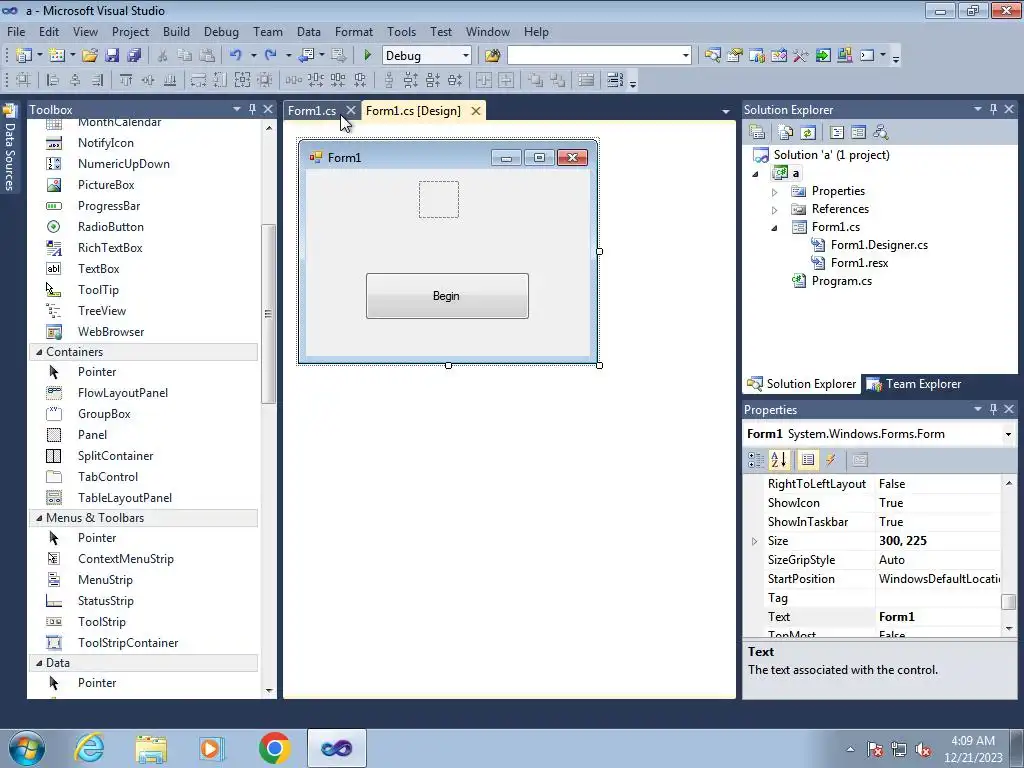Viewport: 1024px width, 768px height.
Task: Click the Save icon in the toolbar
Action: pyautogui.click(x=112, y=56)
